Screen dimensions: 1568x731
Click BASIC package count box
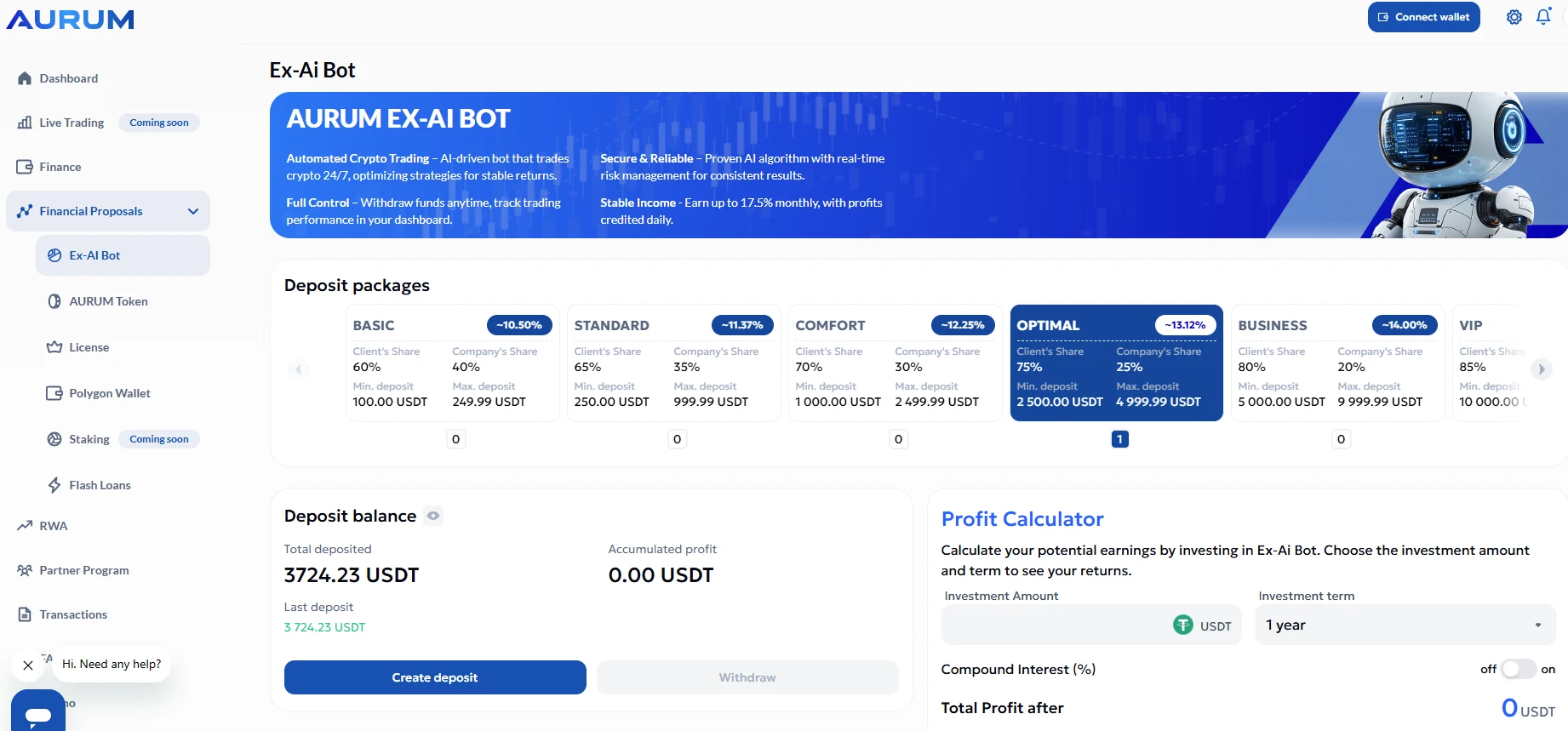click(x=456, y=439)
